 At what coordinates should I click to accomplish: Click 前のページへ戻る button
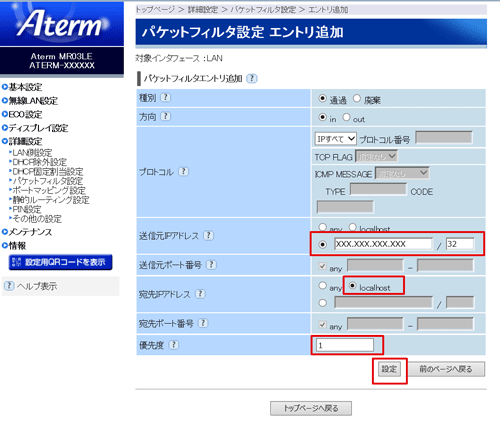pyautogui.click(x=446, y=369)
